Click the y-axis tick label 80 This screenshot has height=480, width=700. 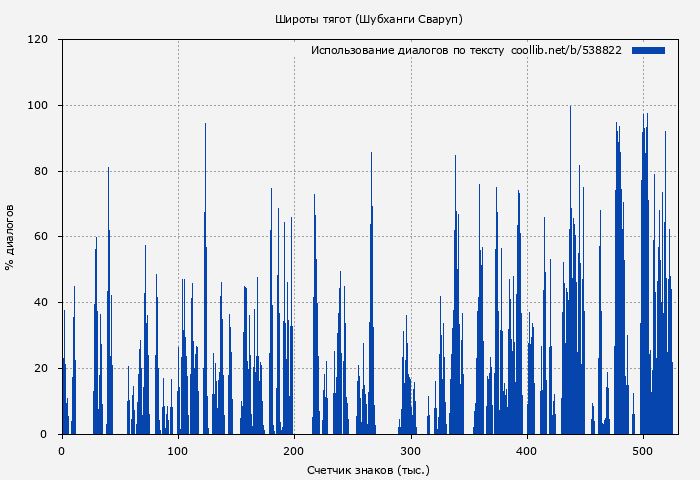41,171
